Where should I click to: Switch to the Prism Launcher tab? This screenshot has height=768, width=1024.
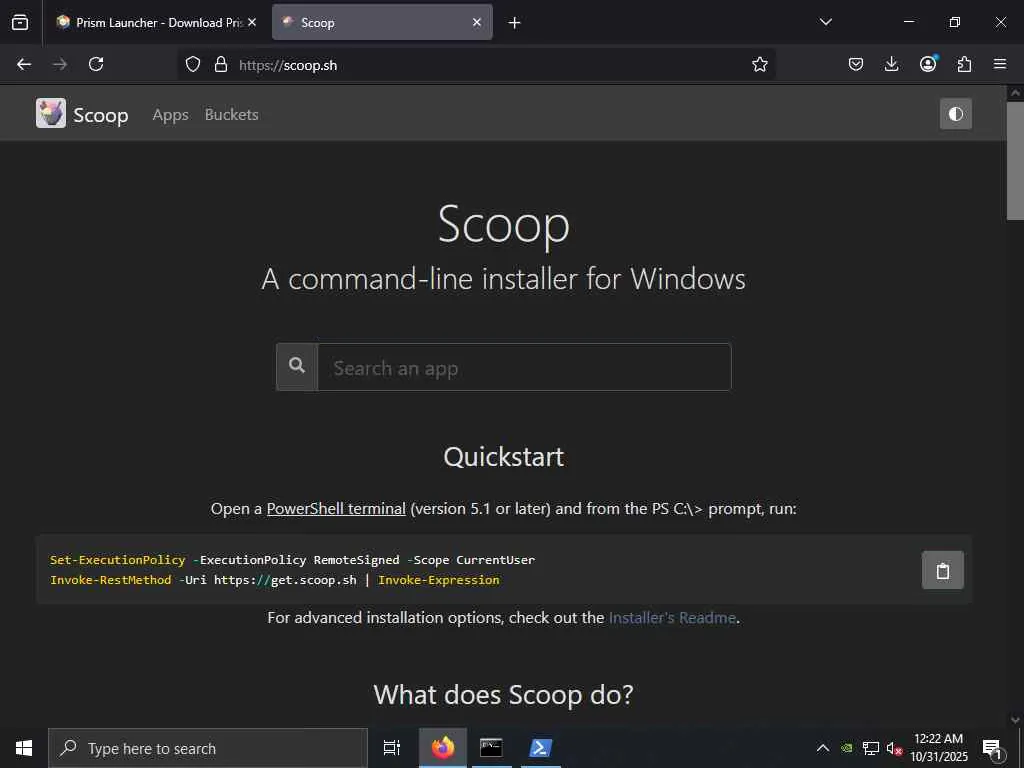click(x=156, y=22)
